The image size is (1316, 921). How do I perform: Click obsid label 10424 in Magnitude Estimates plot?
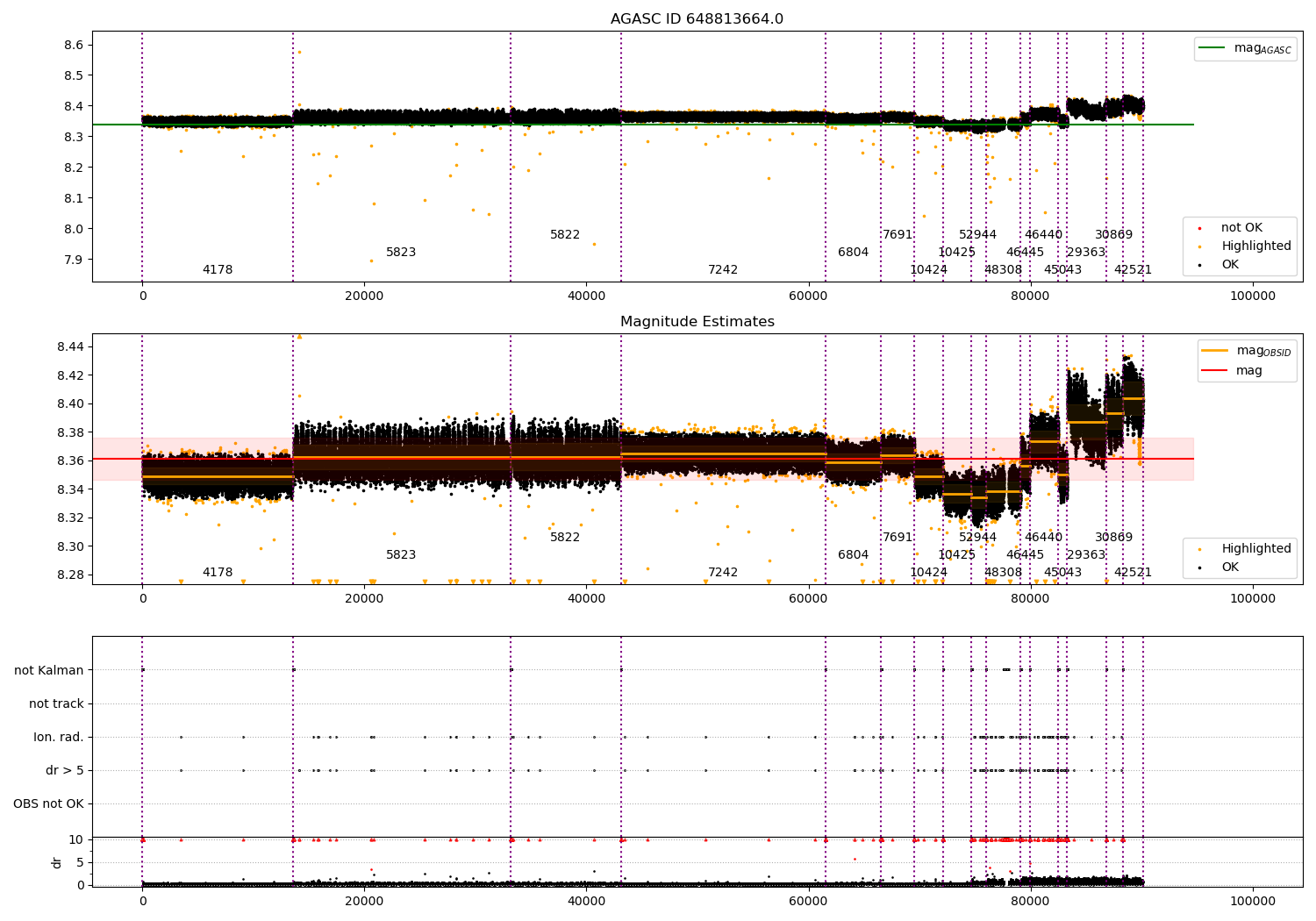point(928,573)
